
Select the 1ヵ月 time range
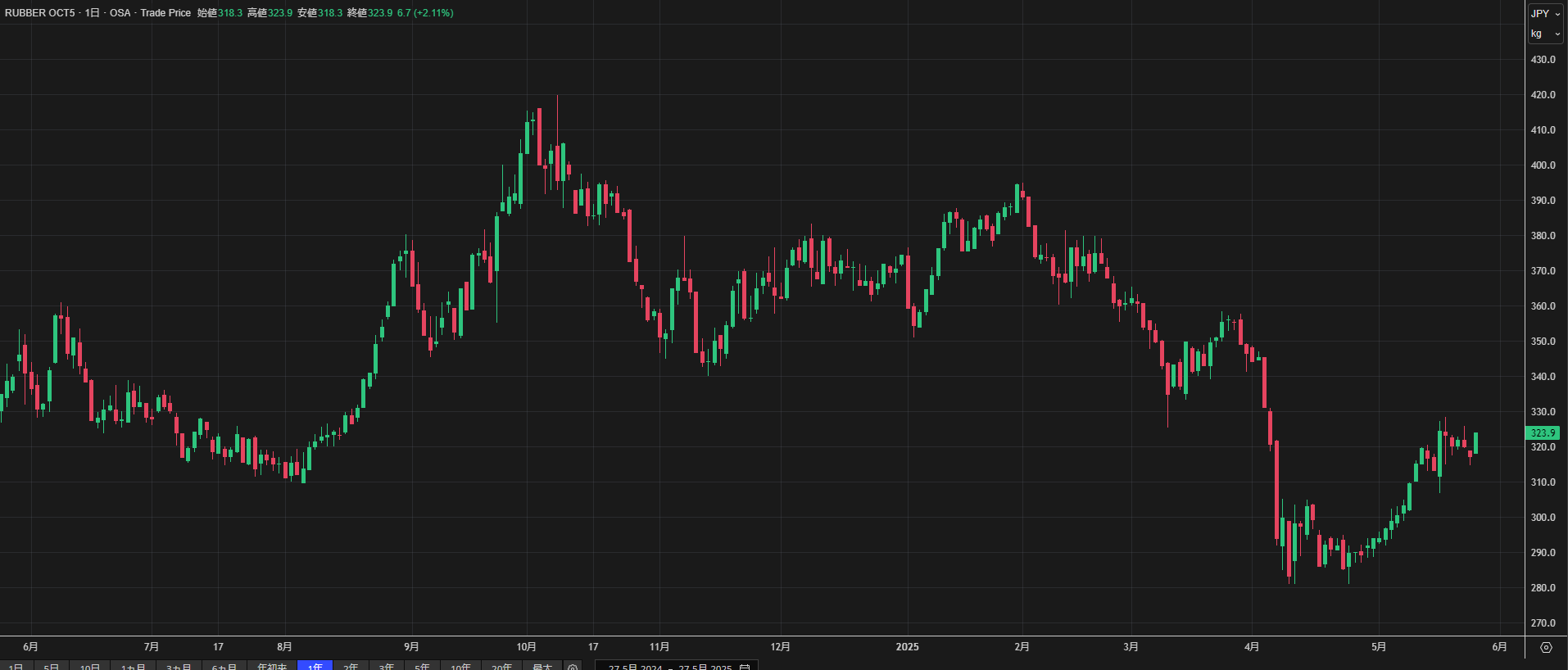[x=133, y=667]
